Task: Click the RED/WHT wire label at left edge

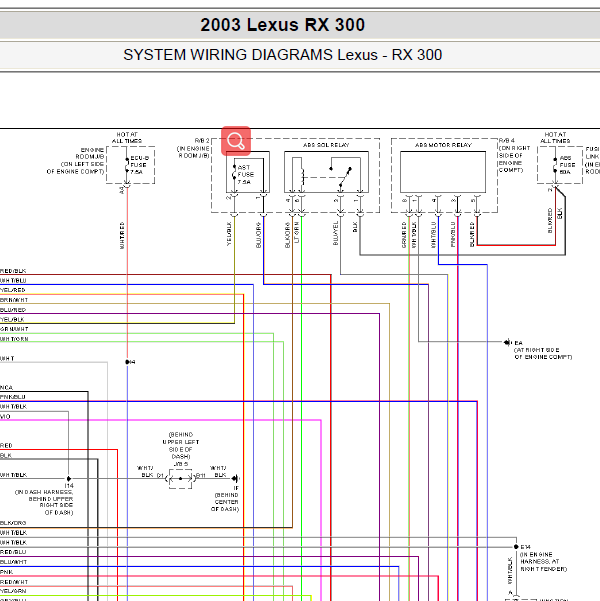Action: [x=14, y=582]
